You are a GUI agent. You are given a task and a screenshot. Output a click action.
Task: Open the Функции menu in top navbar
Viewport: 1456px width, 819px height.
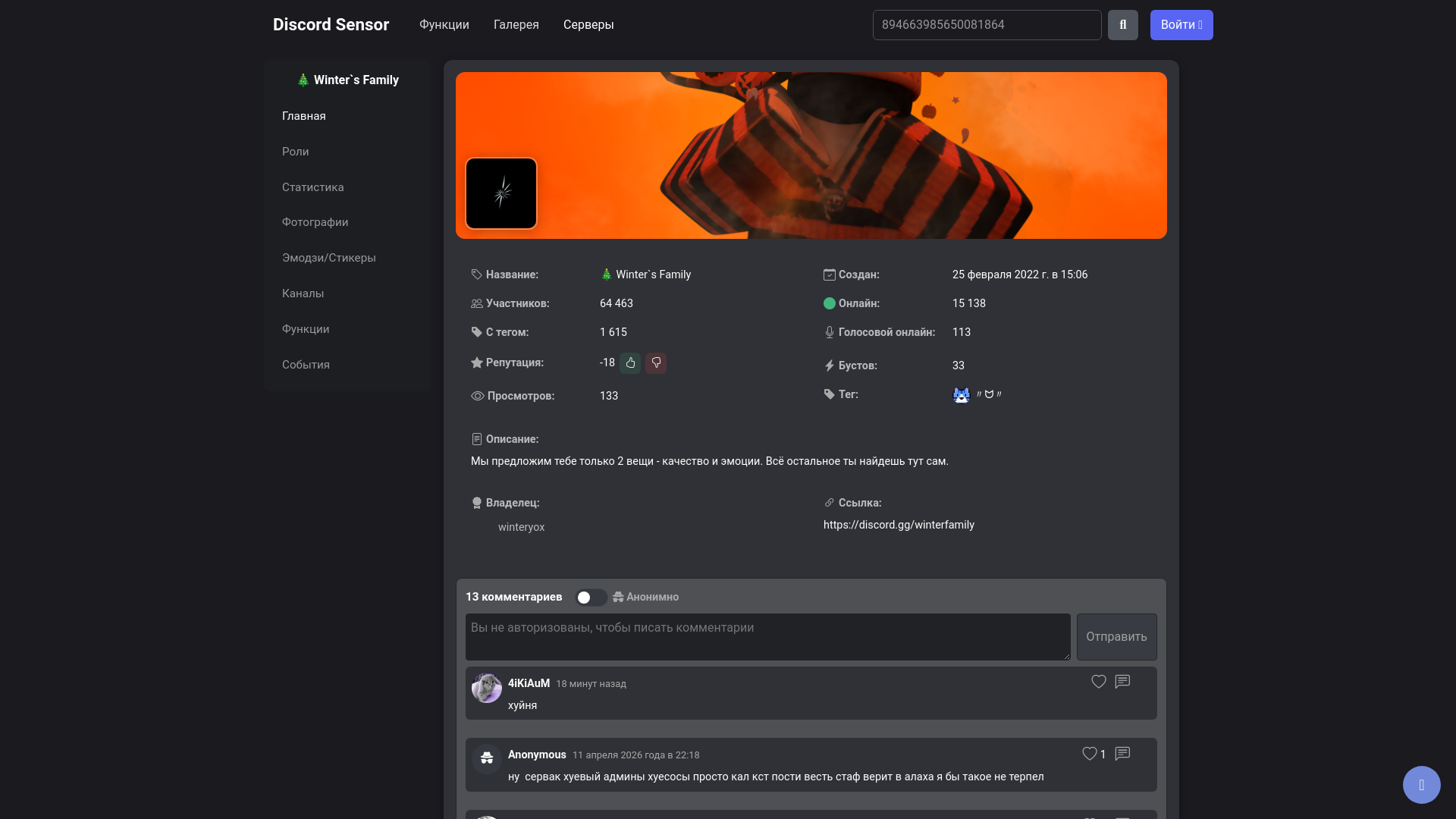pyautogui.click(x=444, y=25)
